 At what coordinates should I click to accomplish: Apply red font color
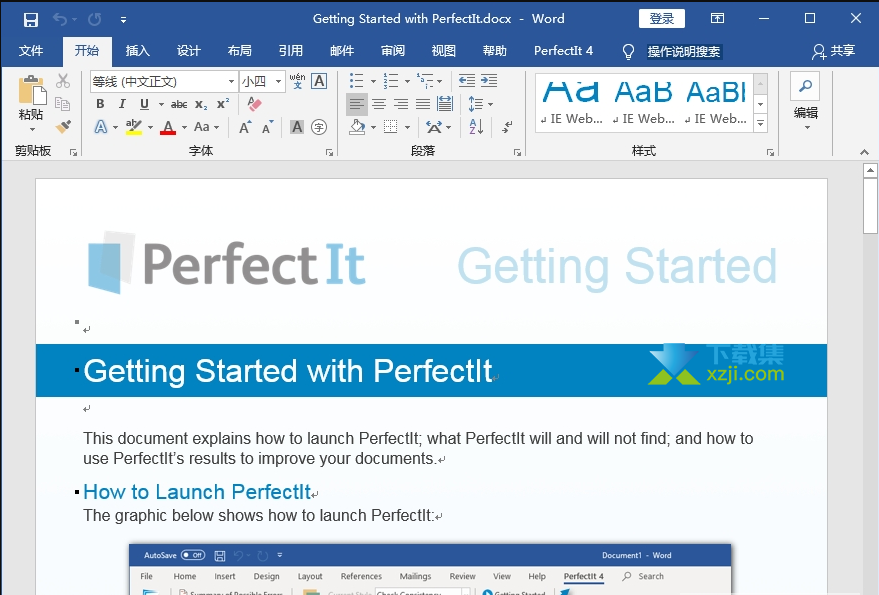(x=168, y=128)
